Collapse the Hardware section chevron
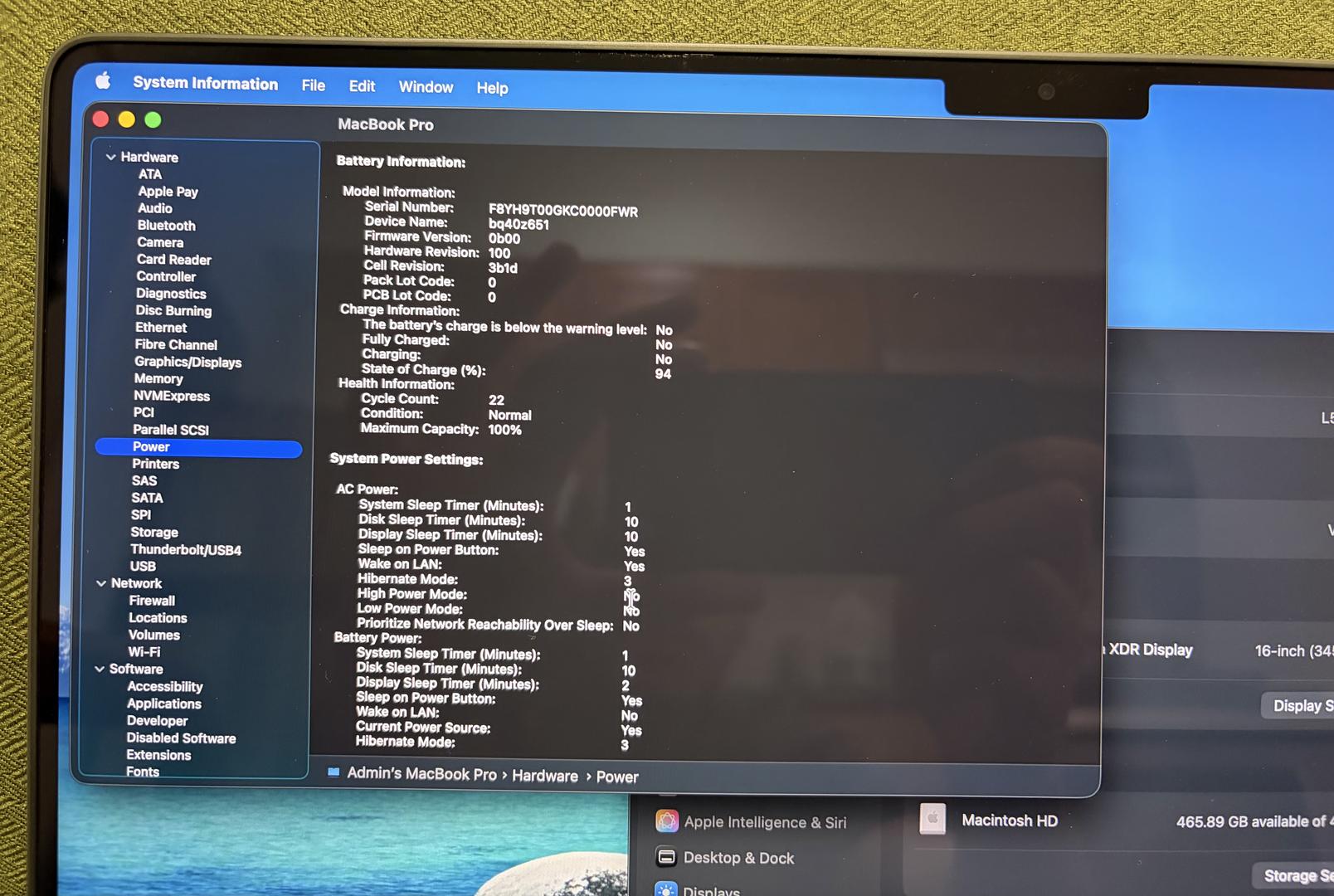Screen dimensions: 1334x896 click(x=110, y=157)
